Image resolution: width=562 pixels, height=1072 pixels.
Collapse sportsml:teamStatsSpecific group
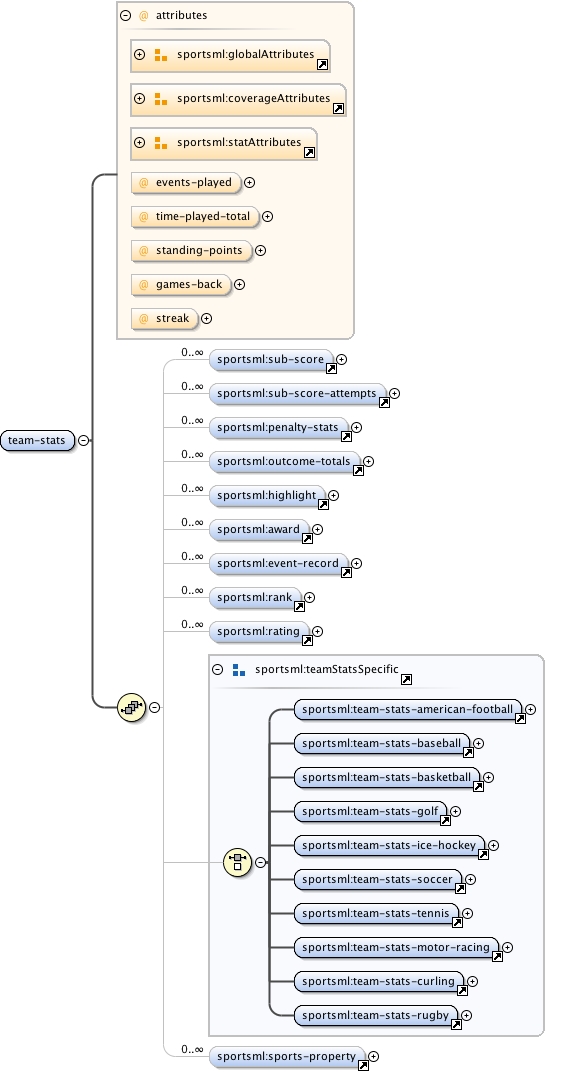pos(217,670)
